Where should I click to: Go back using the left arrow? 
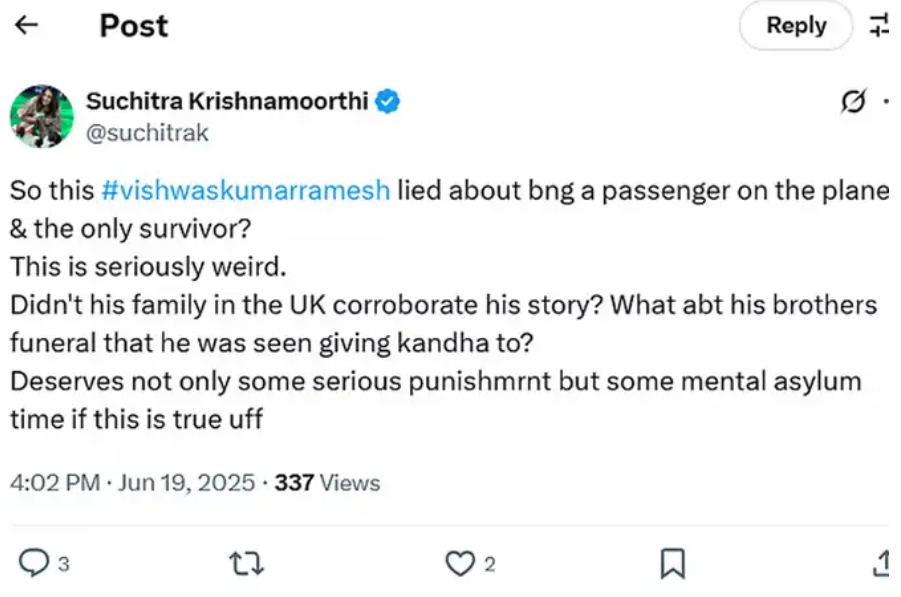click(x=27, y=25)
